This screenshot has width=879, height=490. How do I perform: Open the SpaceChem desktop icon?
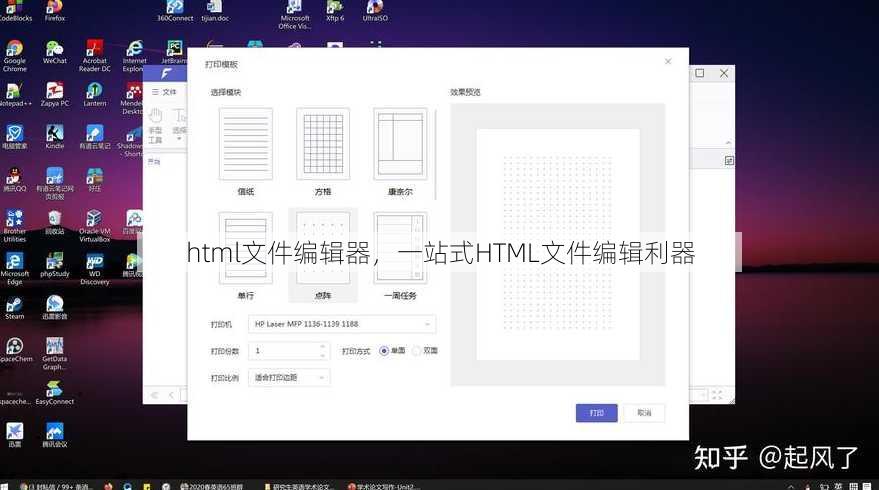[15, 350]
